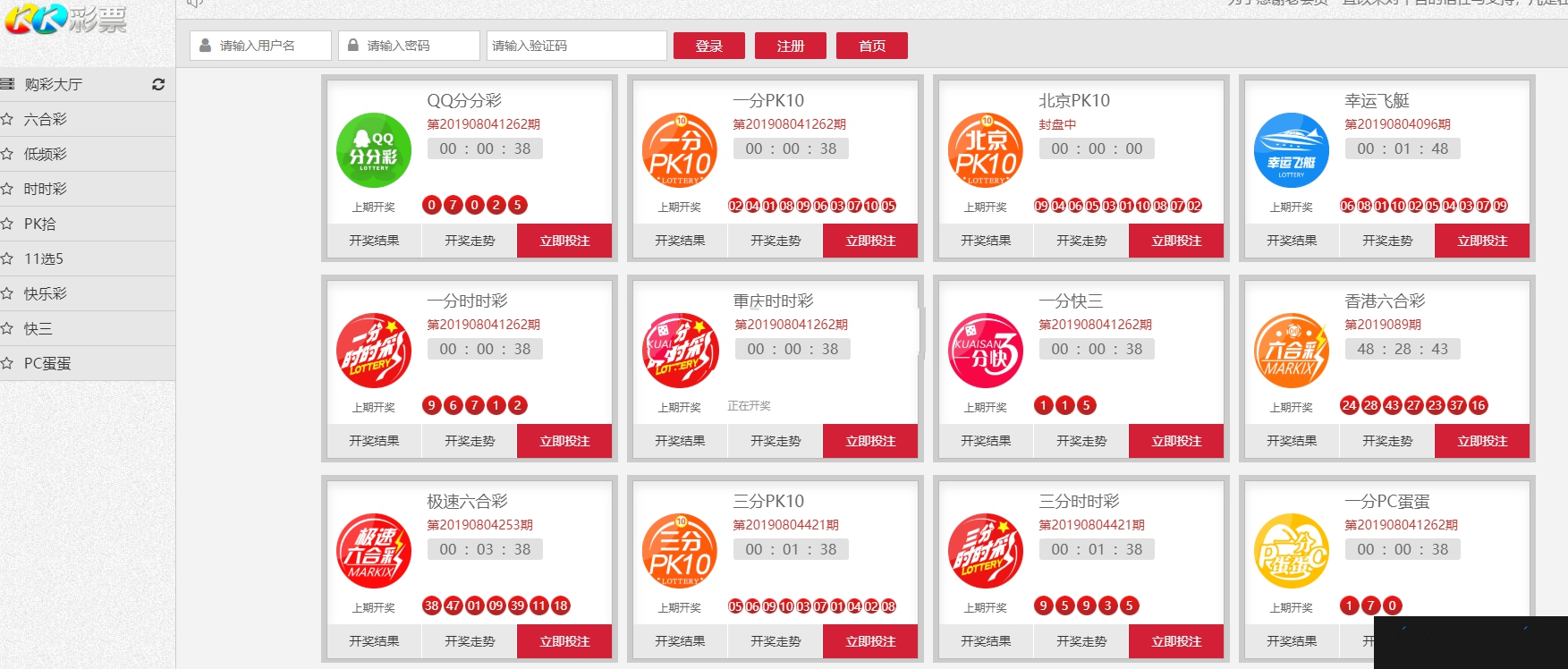Click the 注册 register button
1568x669 pixels.
click(790, 46)
